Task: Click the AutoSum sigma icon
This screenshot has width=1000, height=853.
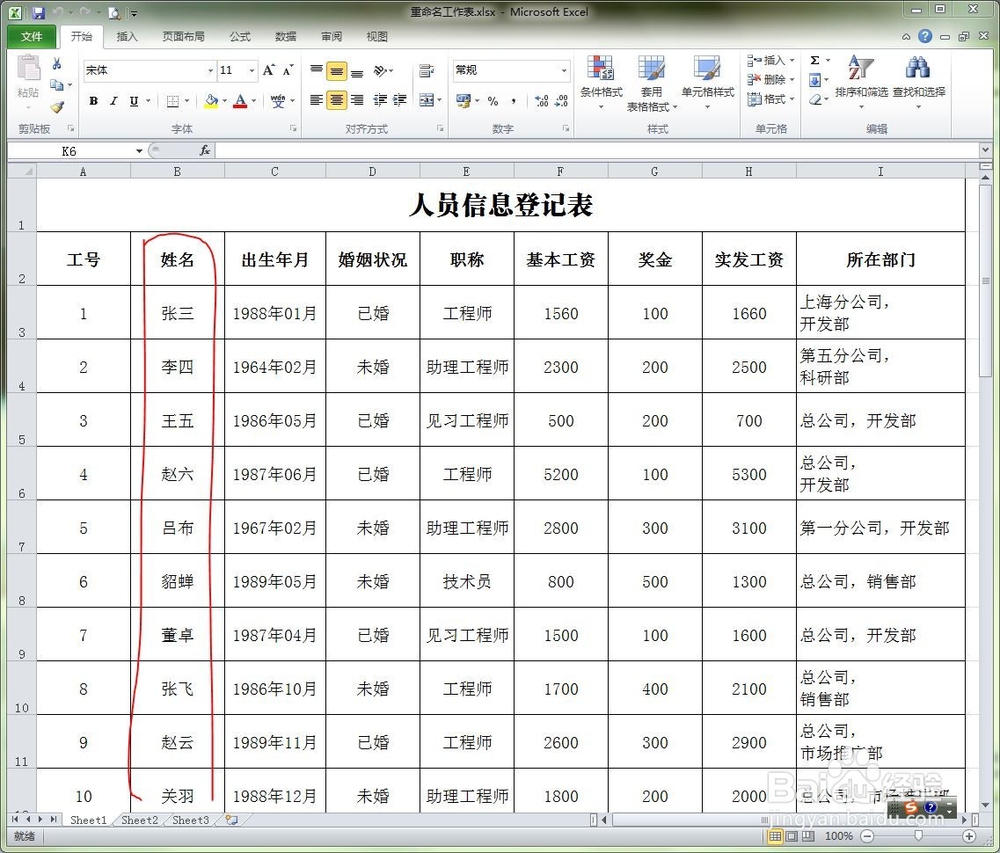Action: (x=815, y=61)
